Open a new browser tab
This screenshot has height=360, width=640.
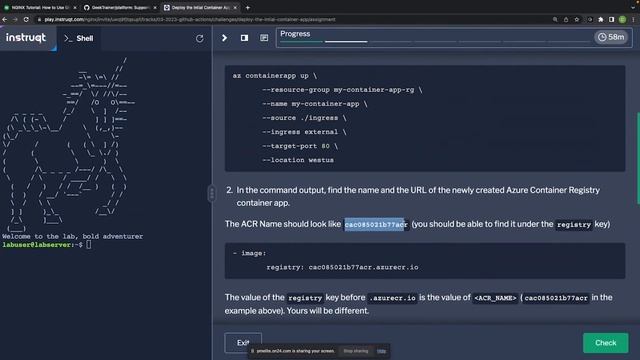pyautogui.click(x=248, y=7)
